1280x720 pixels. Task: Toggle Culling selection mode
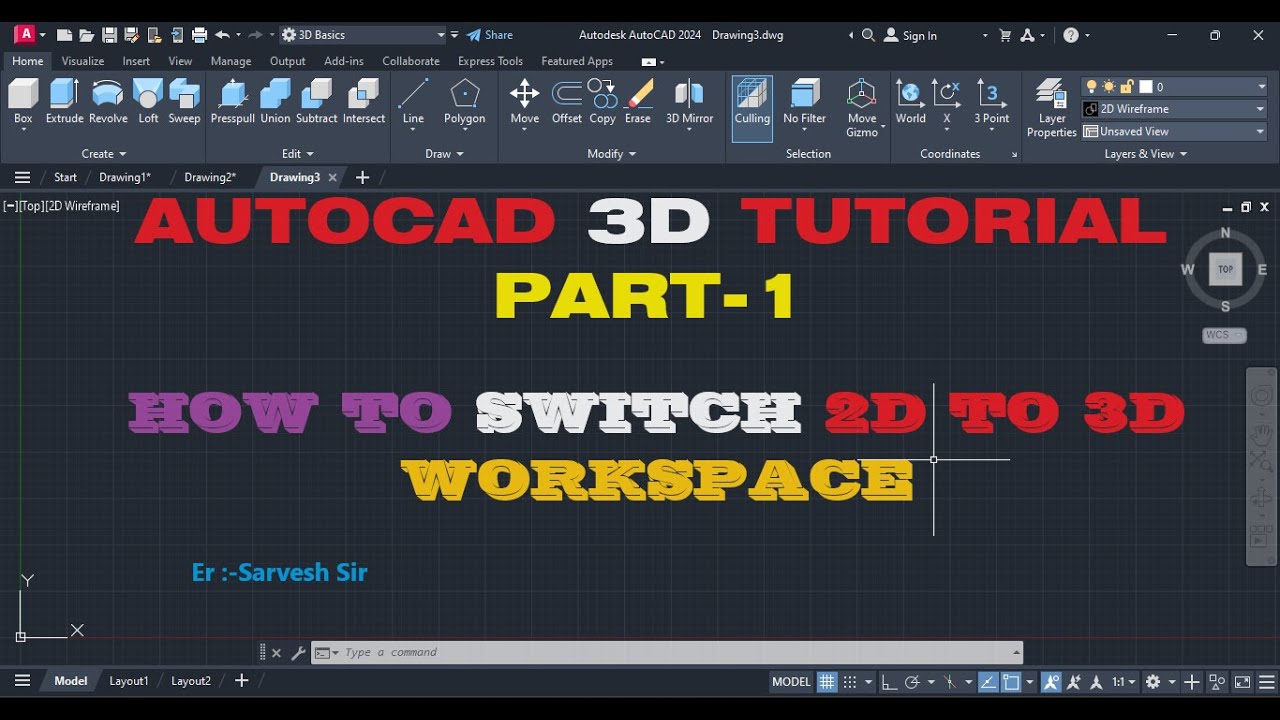752,108
